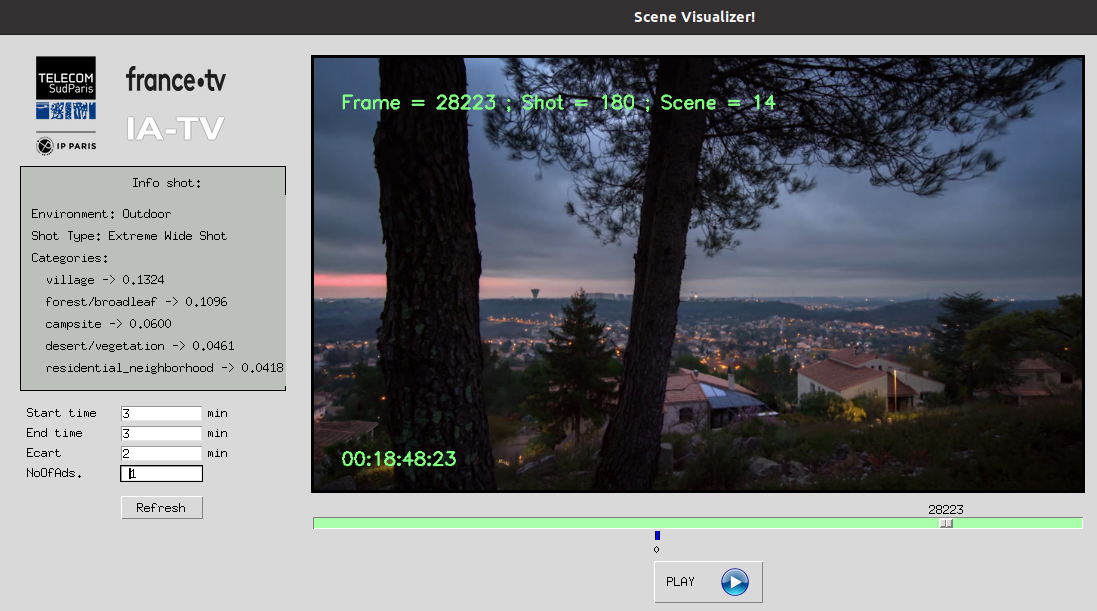Image resolution: width=1097 pixels, height=611 pixels.
Task: Grab the frame slider handle at 28223
Action: point(946,523)
